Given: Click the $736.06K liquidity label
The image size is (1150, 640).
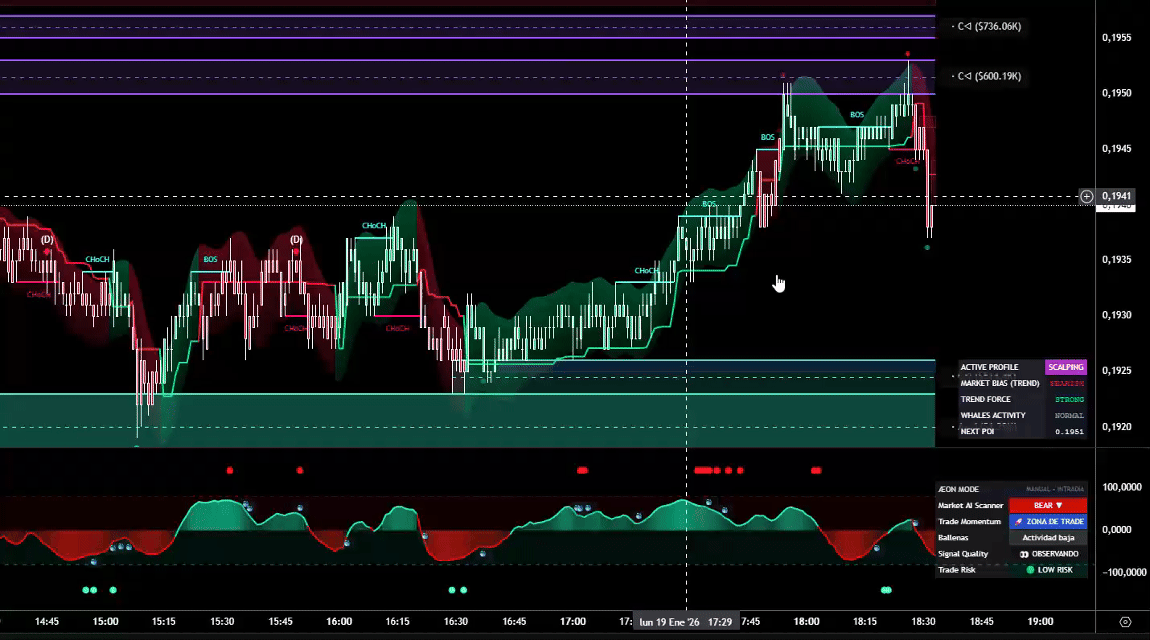Looking at the screenshot, I should (x=988, y=26).
